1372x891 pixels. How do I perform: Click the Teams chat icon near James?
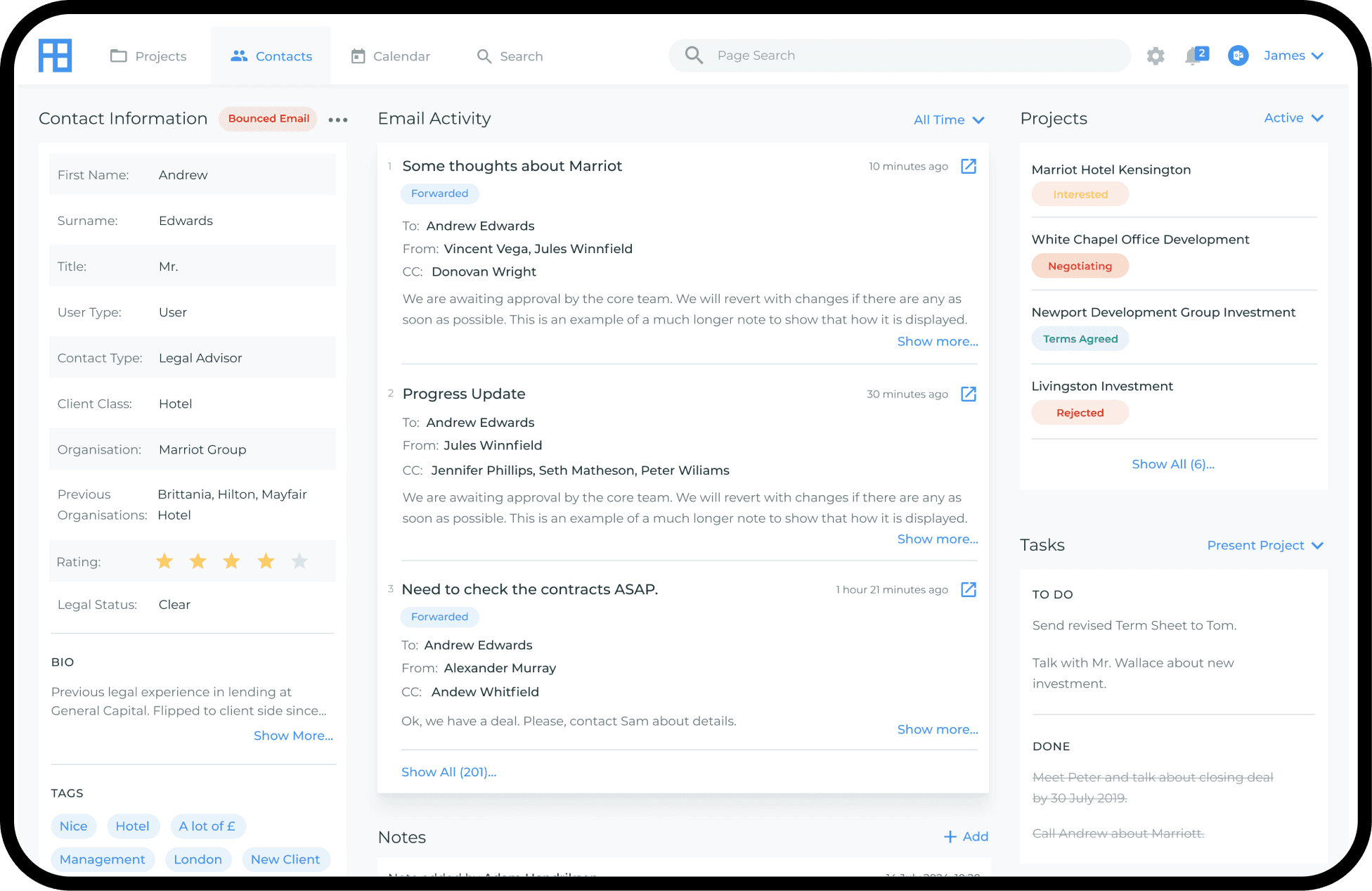[1238, 56]
